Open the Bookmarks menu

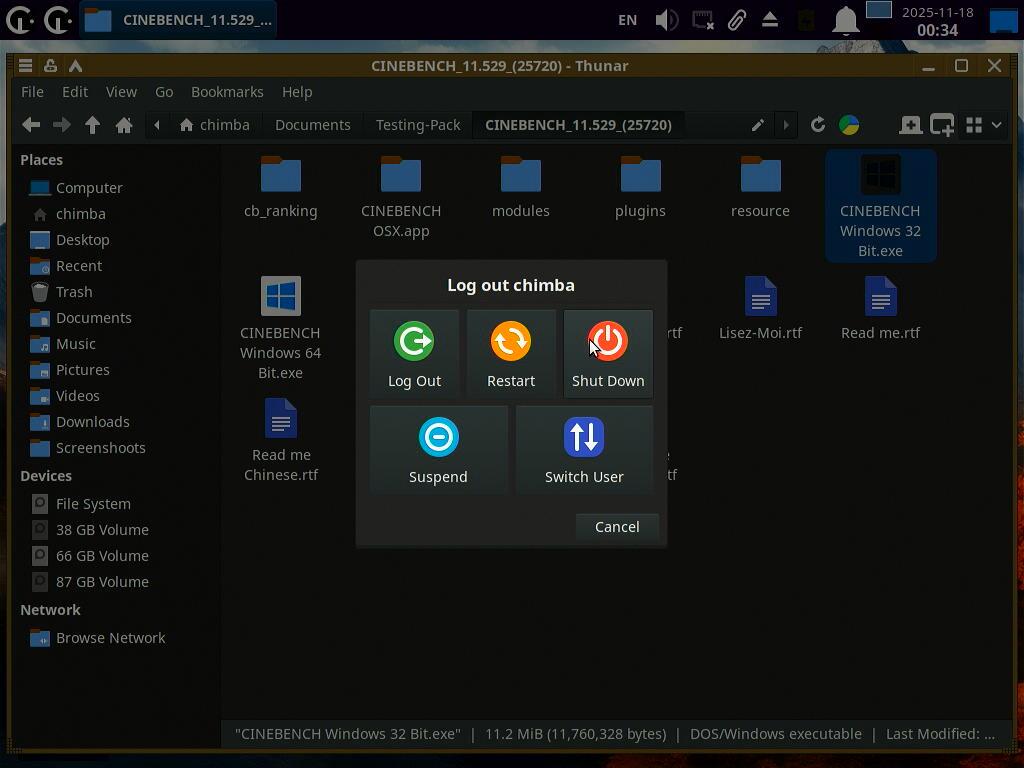(227, 92)
